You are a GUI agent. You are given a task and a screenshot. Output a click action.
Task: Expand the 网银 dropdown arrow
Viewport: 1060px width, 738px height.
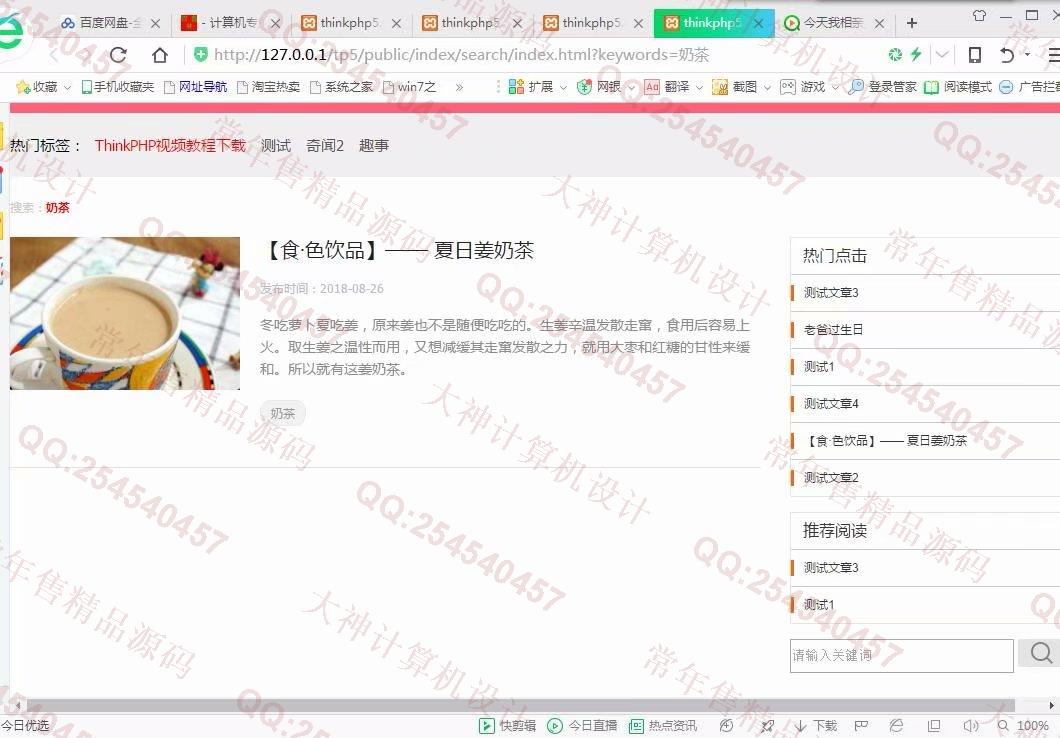pos(631,87)
